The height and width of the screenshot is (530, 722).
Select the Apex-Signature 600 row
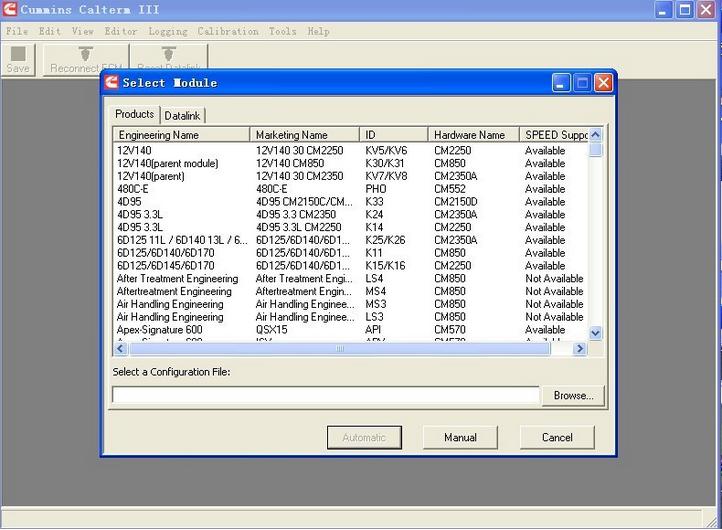click(350, 330)
